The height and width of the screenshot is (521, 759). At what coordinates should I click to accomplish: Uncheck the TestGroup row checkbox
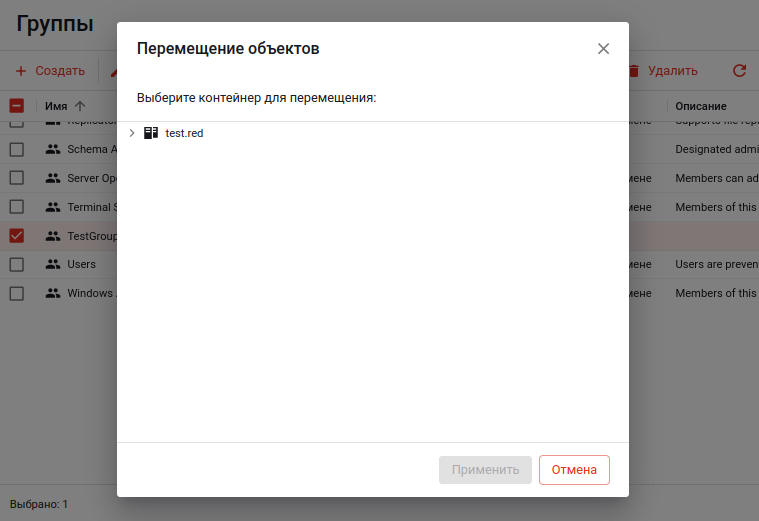pos(17,236)
